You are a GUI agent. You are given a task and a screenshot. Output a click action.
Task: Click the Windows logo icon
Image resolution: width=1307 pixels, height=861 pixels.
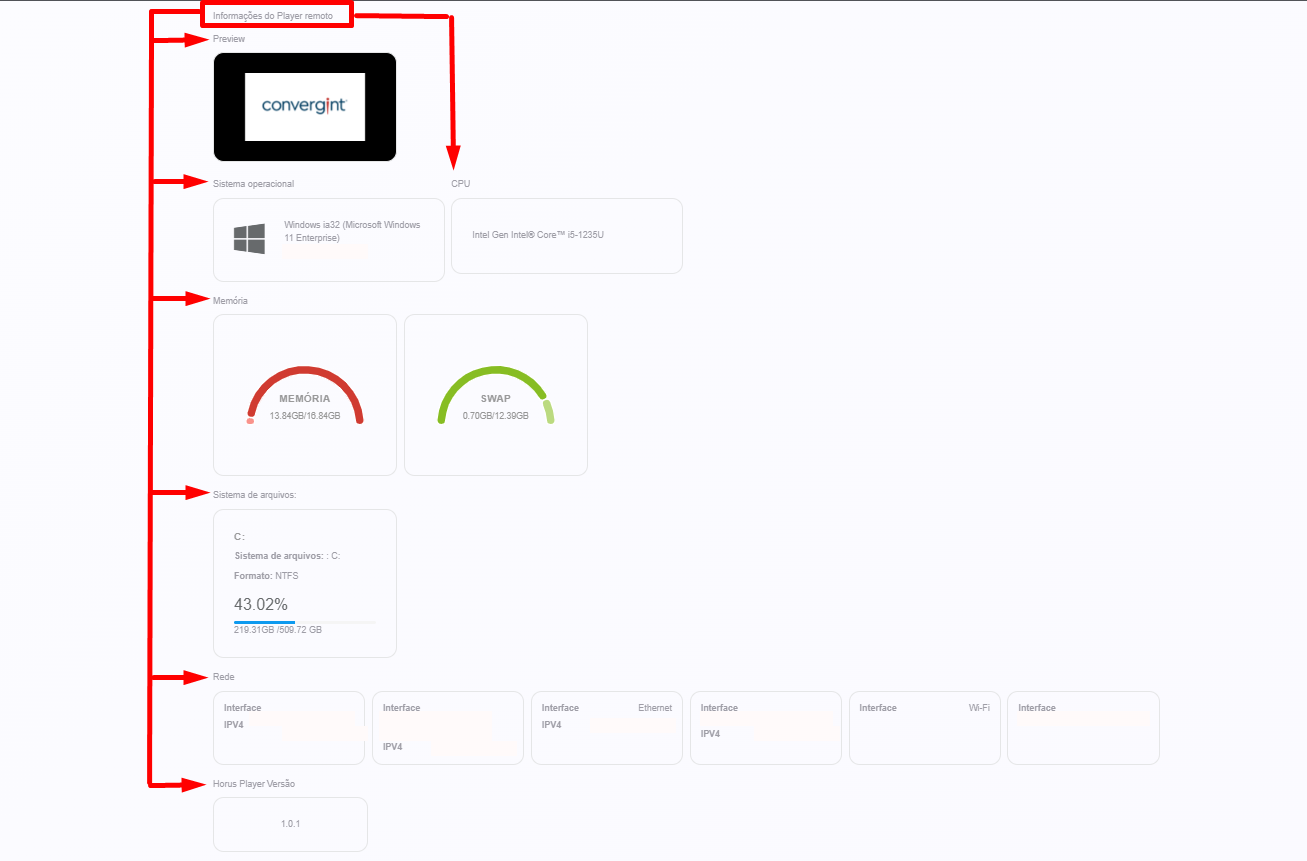(249, 239)
